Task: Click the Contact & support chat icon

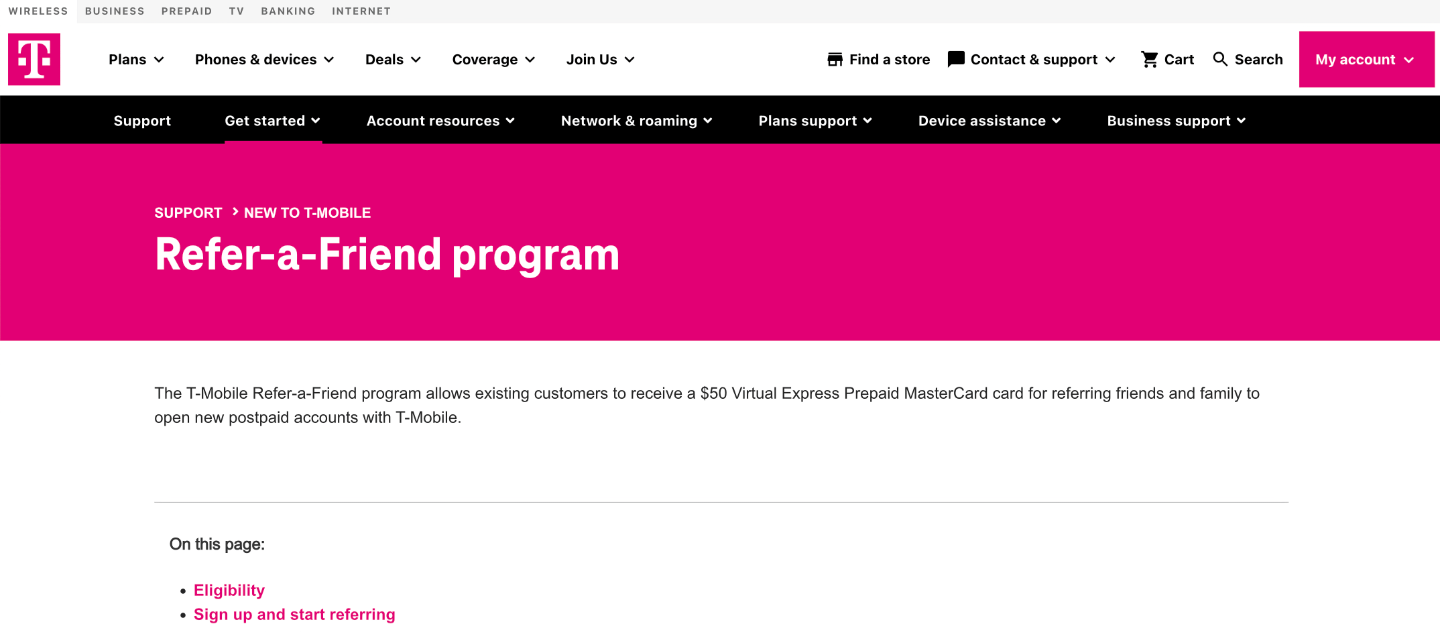Action: point(956,59)
